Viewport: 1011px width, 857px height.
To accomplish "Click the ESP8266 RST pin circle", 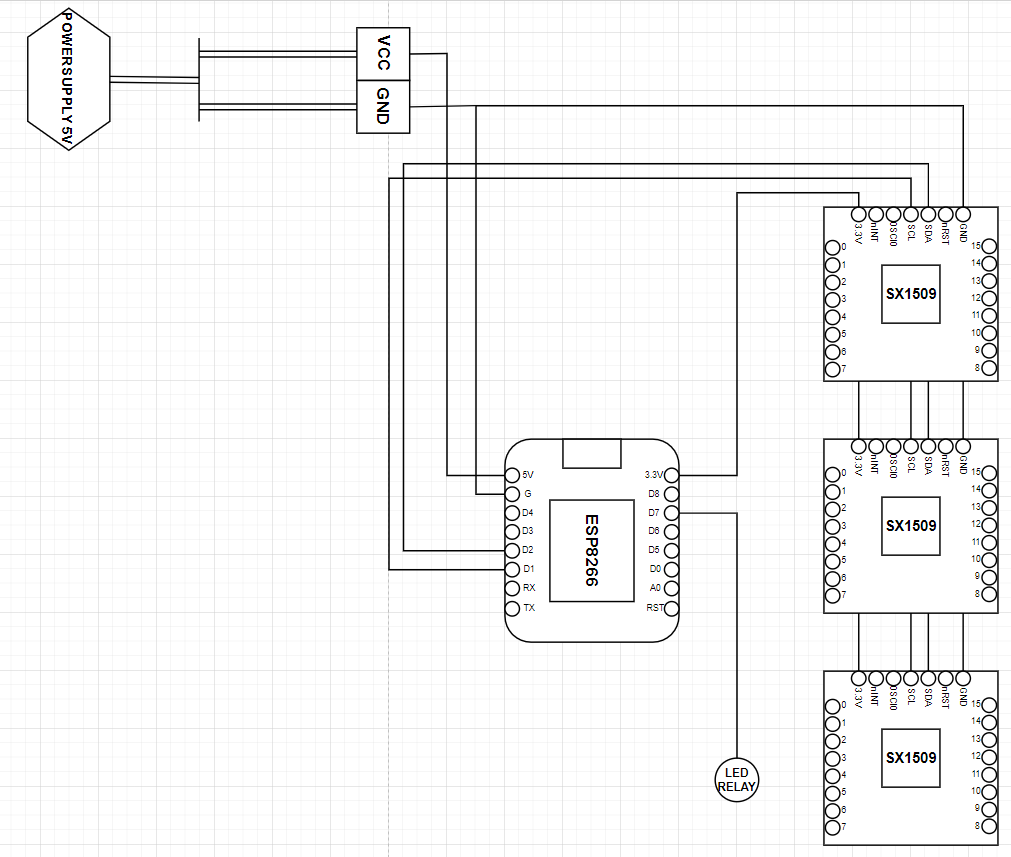I will pos(671,608).
